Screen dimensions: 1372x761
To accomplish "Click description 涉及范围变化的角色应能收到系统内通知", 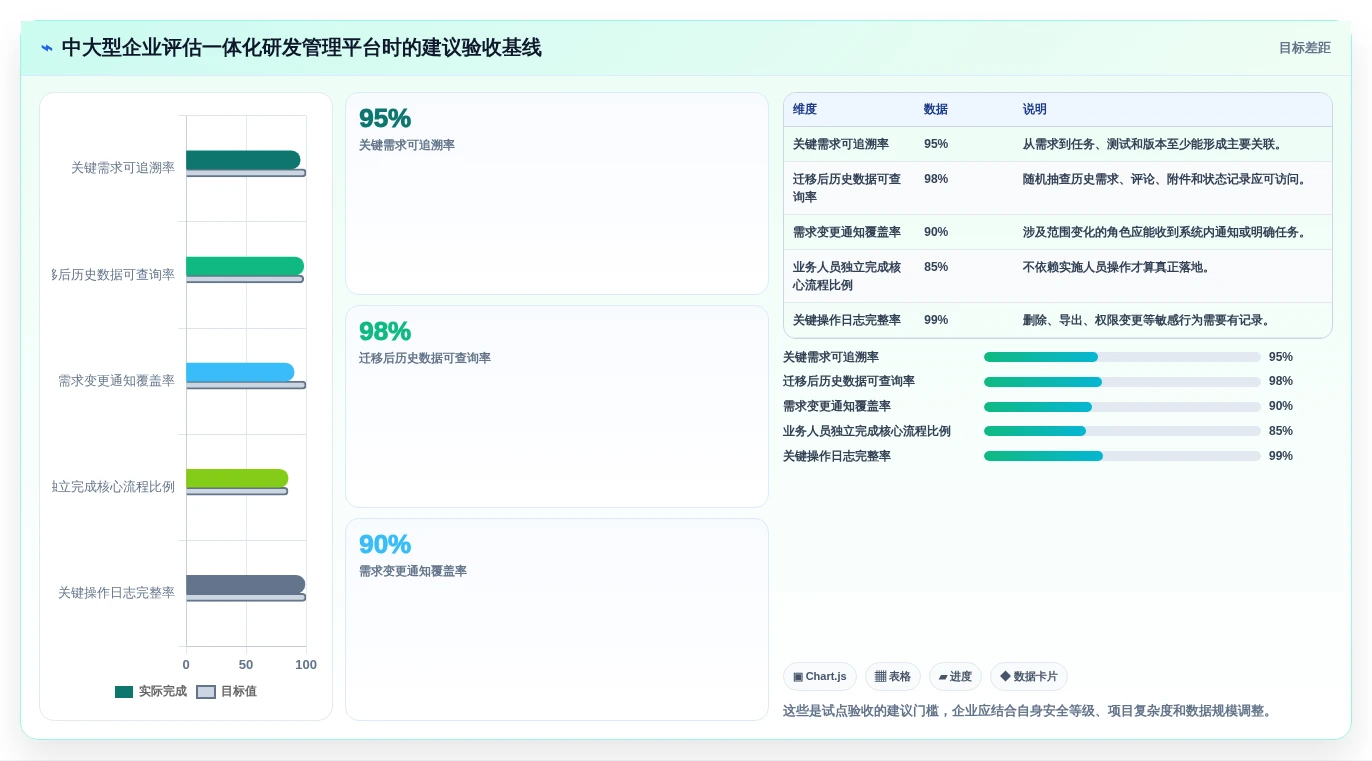I will [x=1165, y=233].
